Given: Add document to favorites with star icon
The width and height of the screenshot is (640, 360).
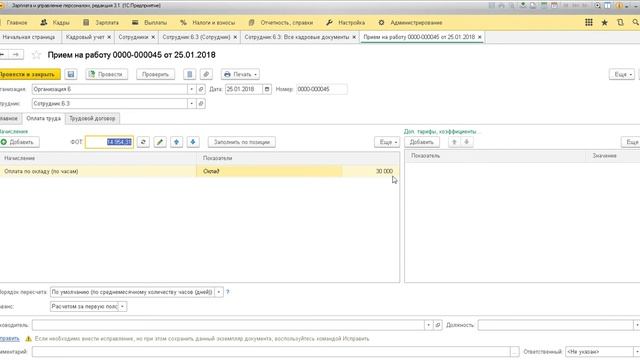Looking at the screenshot, I should click(36, 55).
